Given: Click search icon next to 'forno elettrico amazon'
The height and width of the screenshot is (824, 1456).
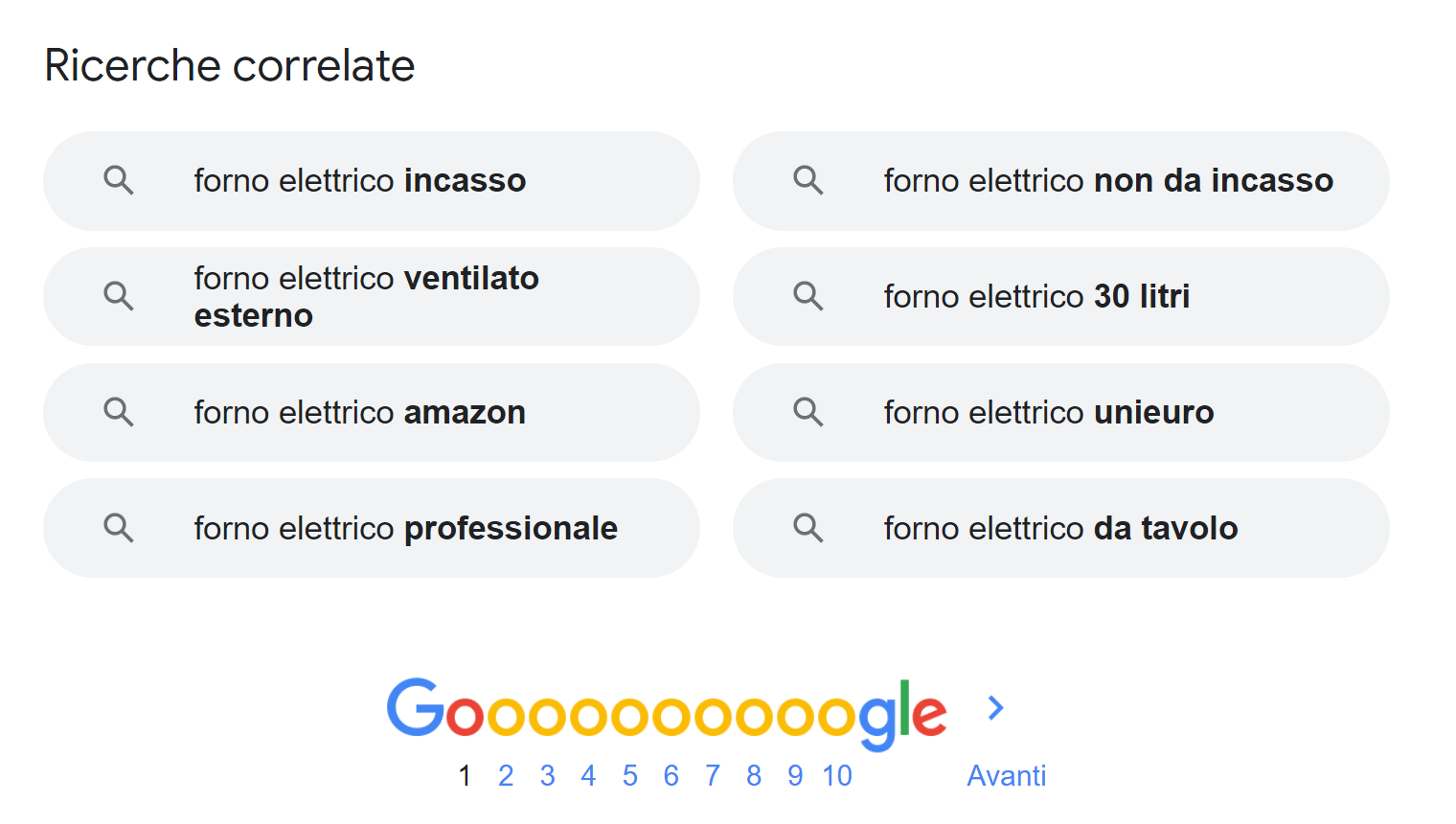Looking at the screenshot, I should pos(119,412).
